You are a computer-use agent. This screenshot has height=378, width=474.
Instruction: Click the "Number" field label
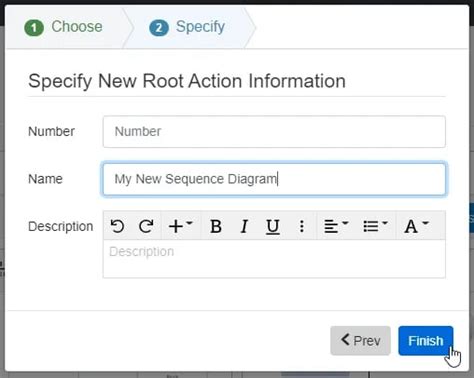(x=51, y=131)
